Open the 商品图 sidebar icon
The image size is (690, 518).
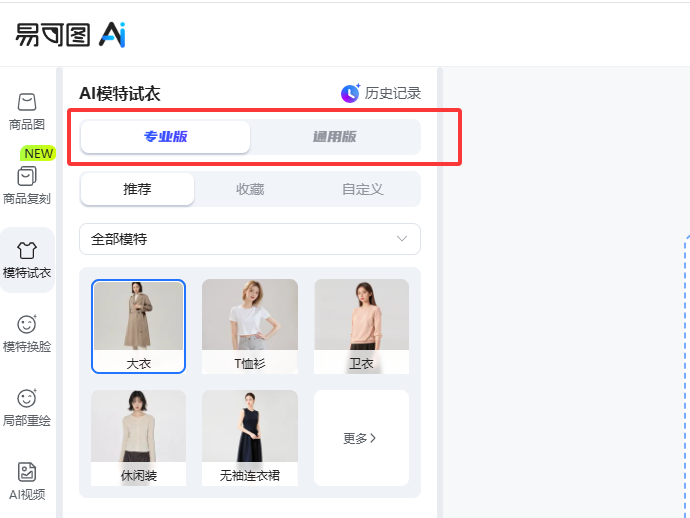(27, 102)
